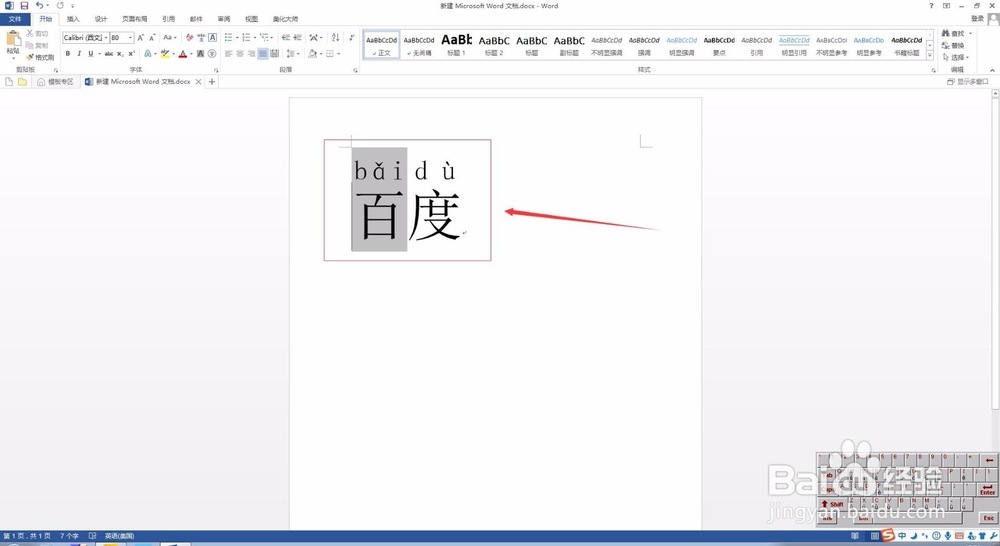The image size is (1000, 546).
Task: Add a new document tab with plus
Action: (x=212, y=82)
